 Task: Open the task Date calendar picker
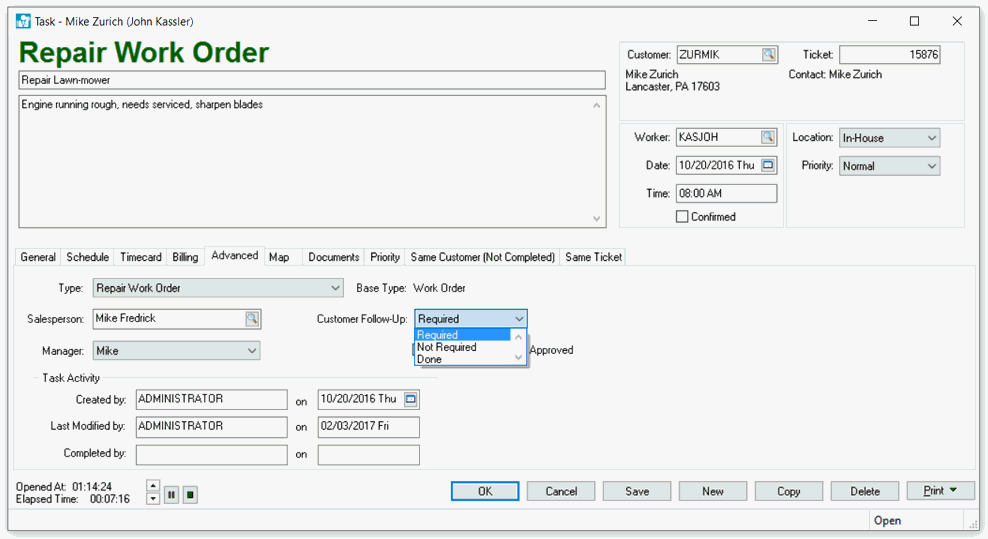(768, 165)
